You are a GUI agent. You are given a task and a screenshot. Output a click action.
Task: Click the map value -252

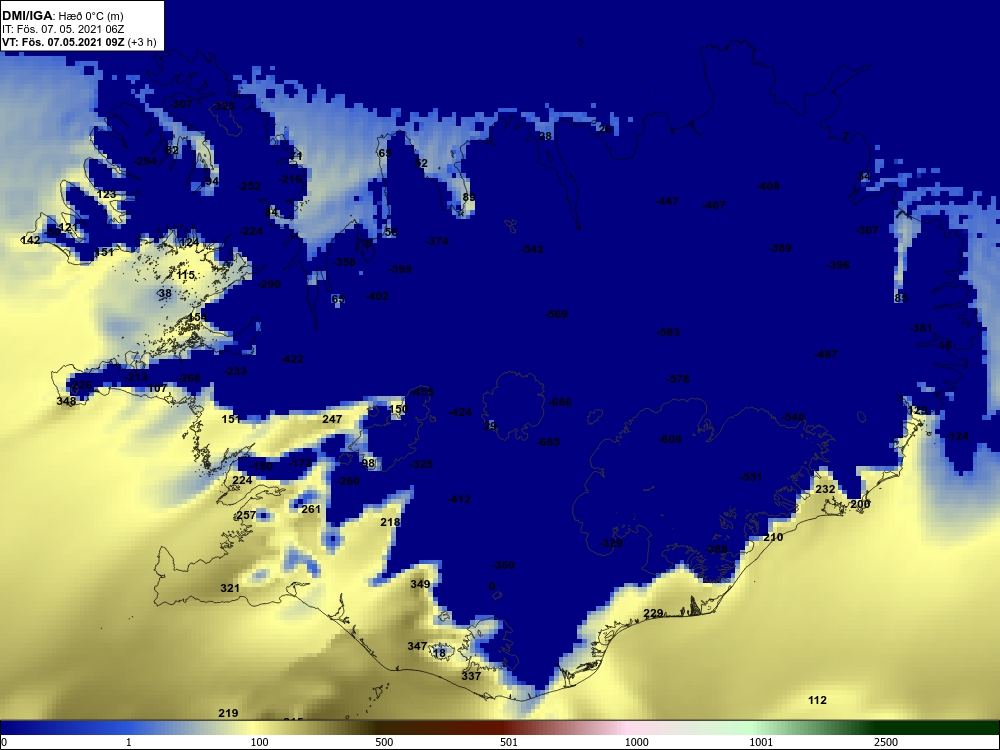pyautogui.click(x=249, y=186)
